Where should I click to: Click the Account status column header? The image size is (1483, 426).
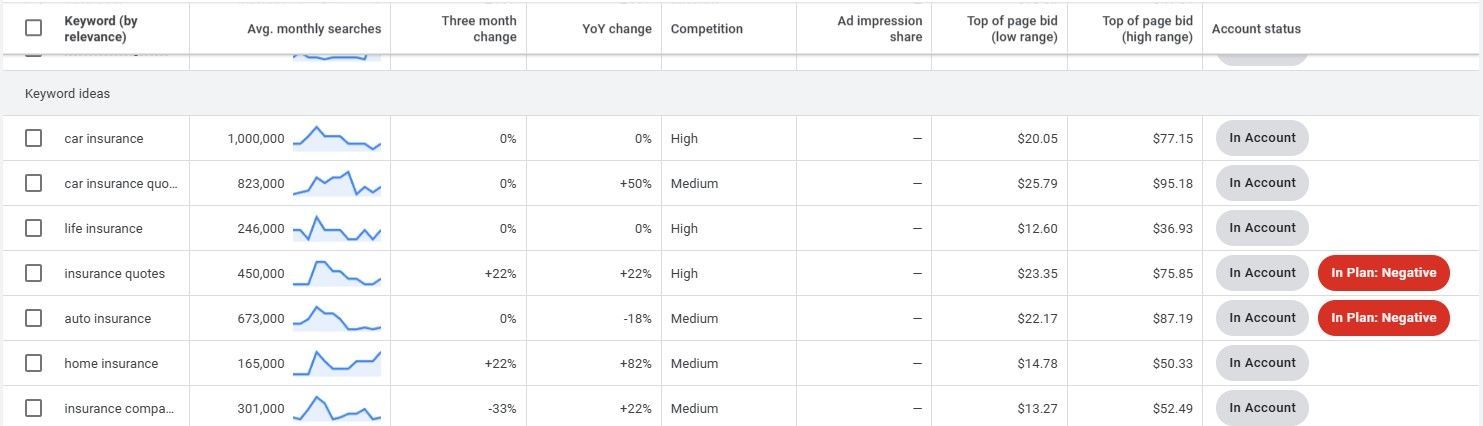tap(1256, 29)
